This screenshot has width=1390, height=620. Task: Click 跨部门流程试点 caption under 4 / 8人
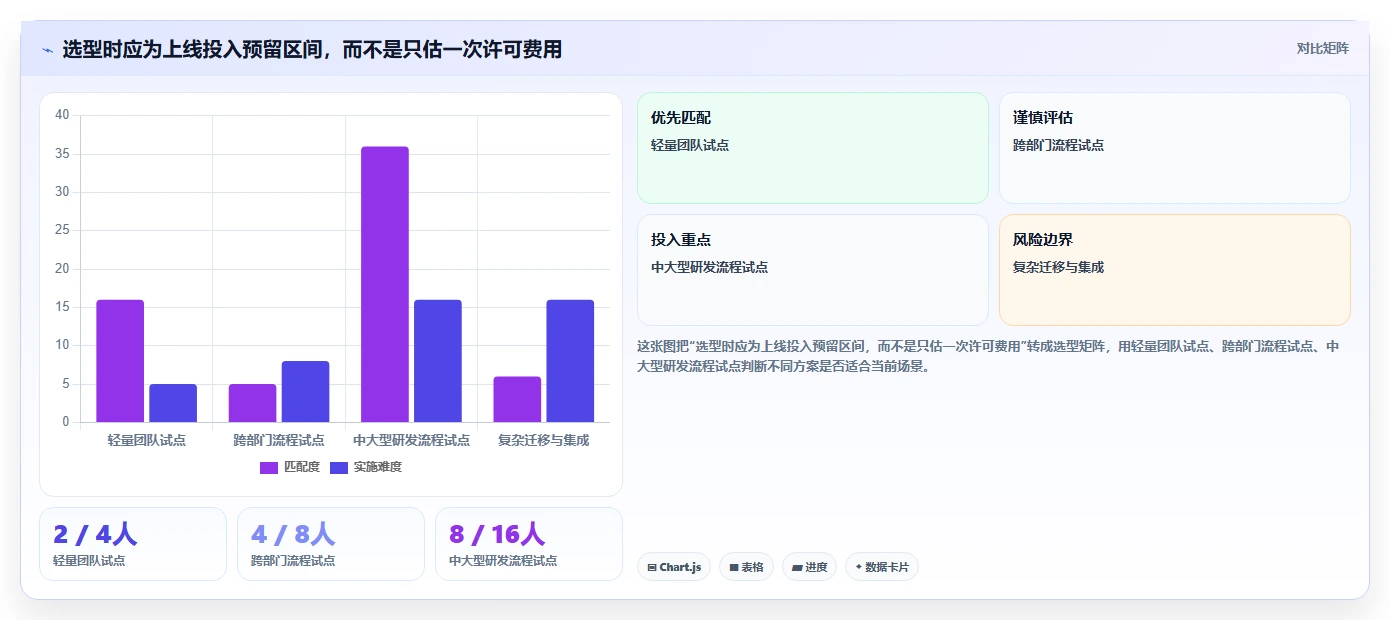point(293,561)
